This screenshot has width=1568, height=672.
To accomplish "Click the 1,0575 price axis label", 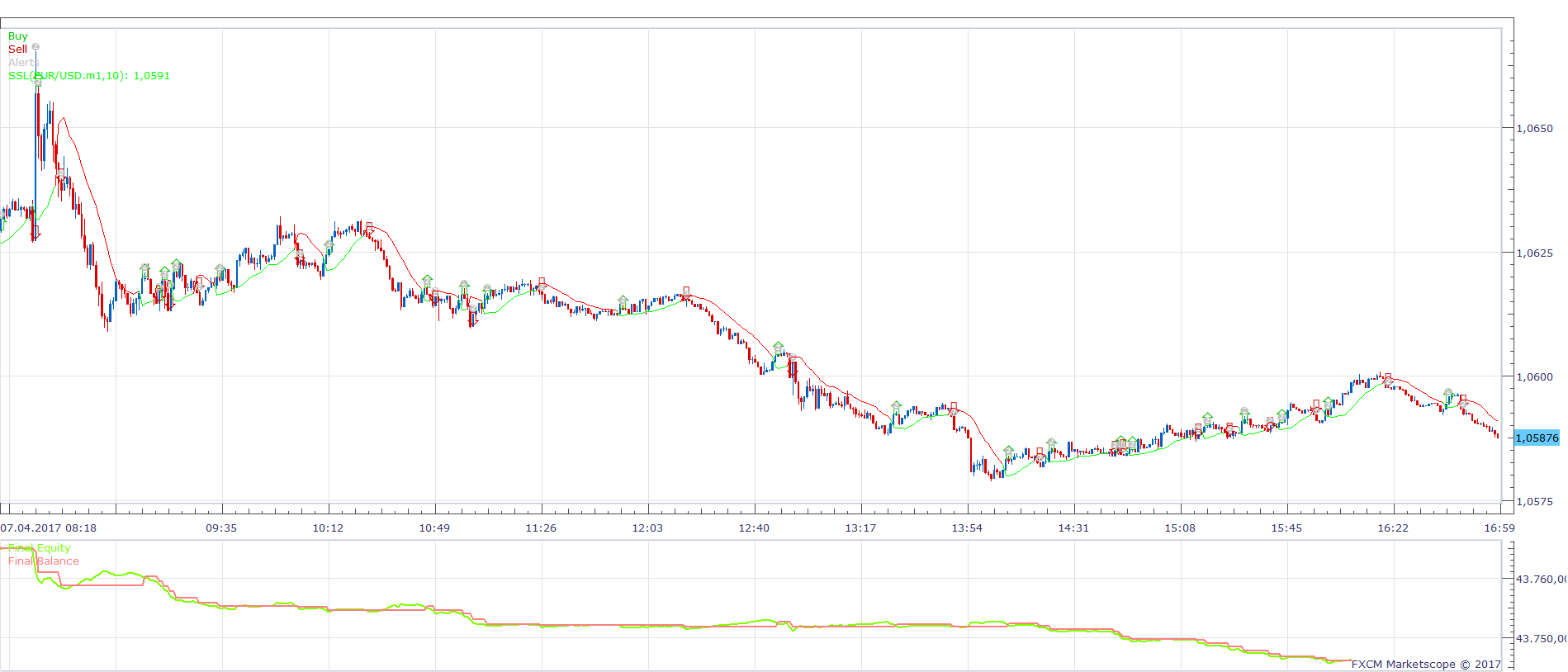I will click(1534, 502).
